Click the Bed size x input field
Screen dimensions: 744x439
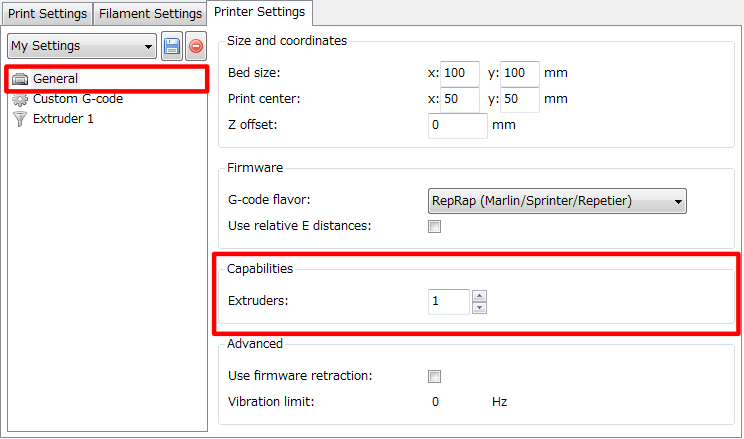point(460,74)
